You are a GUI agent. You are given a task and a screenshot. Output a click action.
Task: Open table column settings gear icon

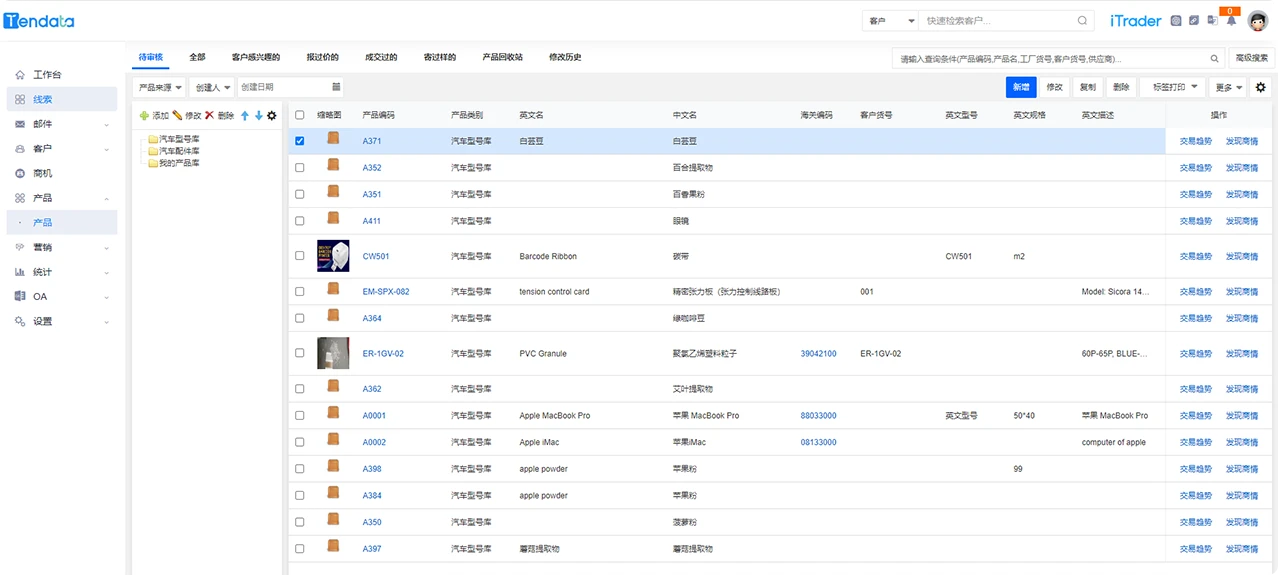pos(1260,88)
